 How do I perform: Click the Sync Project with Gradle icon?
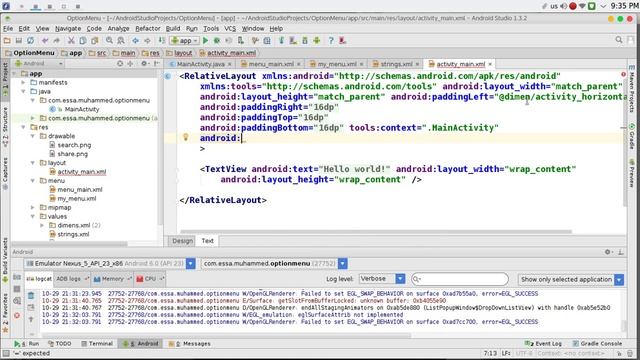click(281, 40)
